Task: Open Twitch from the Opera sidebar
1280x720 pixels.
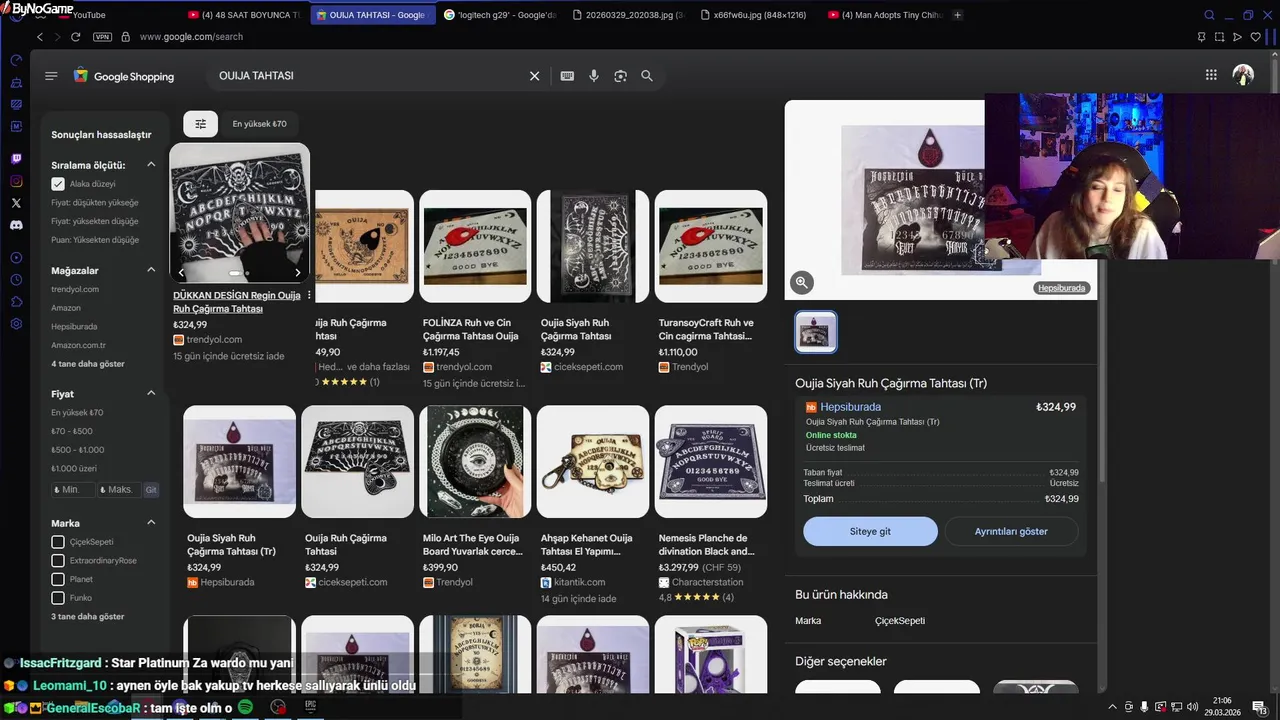Action: (16, 159)
